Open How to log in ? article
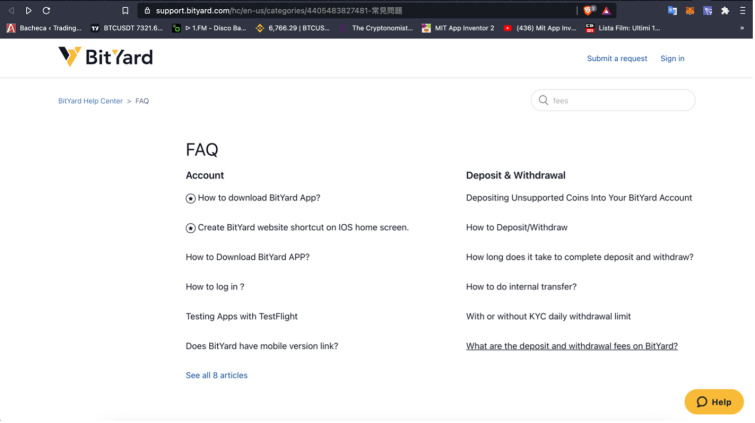Image resolution: width=755 pixels, height=423 pixels. (x=215, y=287)
